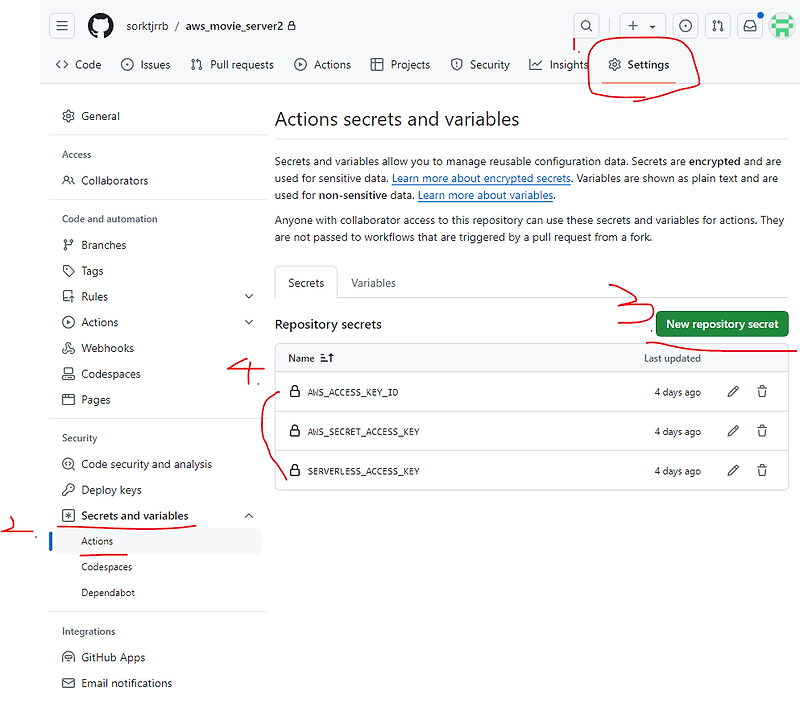
Task: Open the pull requests icon in the header
Action: (x=718, y=25)
